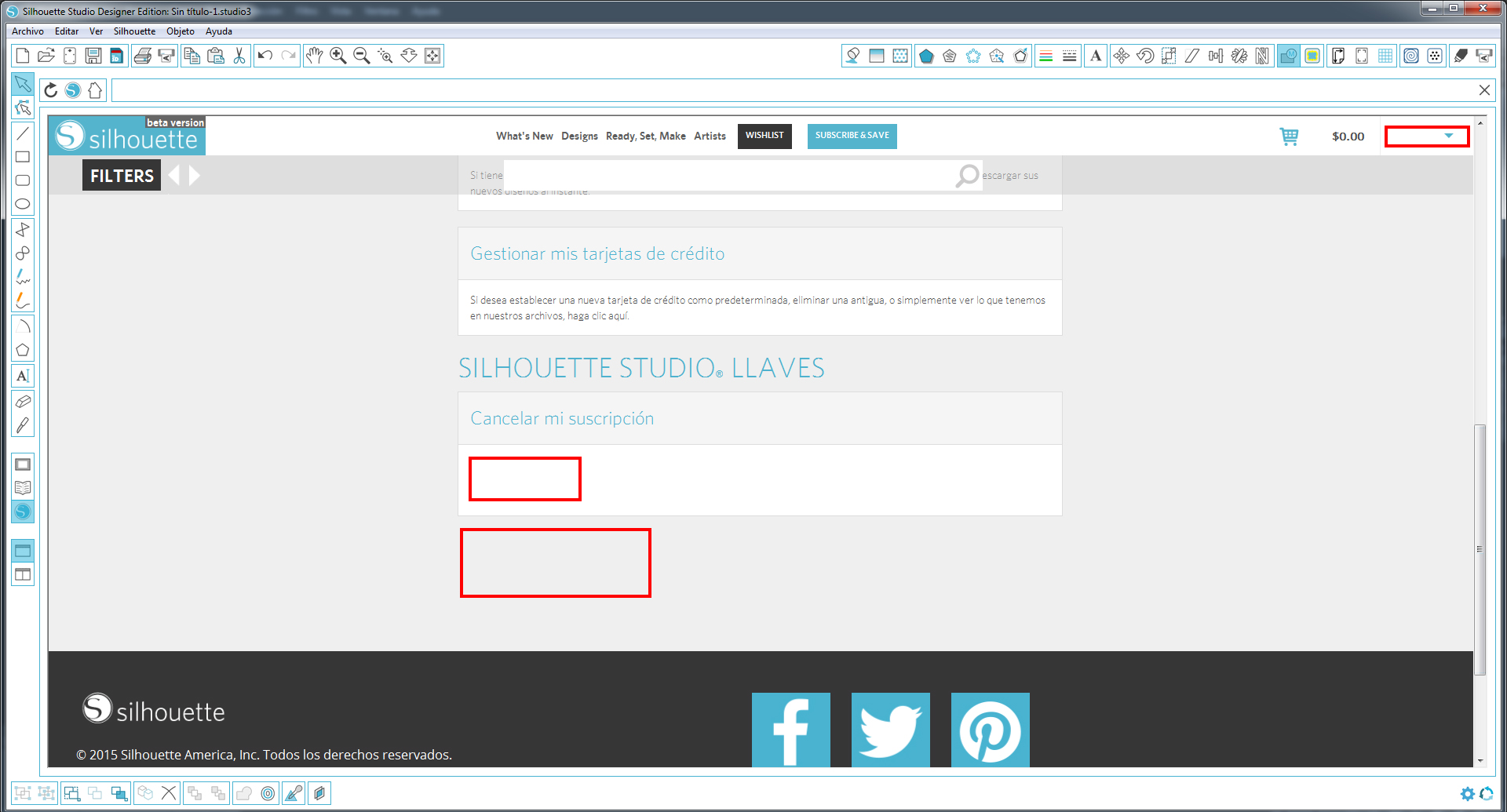
Task: Open Cancelar mi suscripción
Action: point(562,418)
